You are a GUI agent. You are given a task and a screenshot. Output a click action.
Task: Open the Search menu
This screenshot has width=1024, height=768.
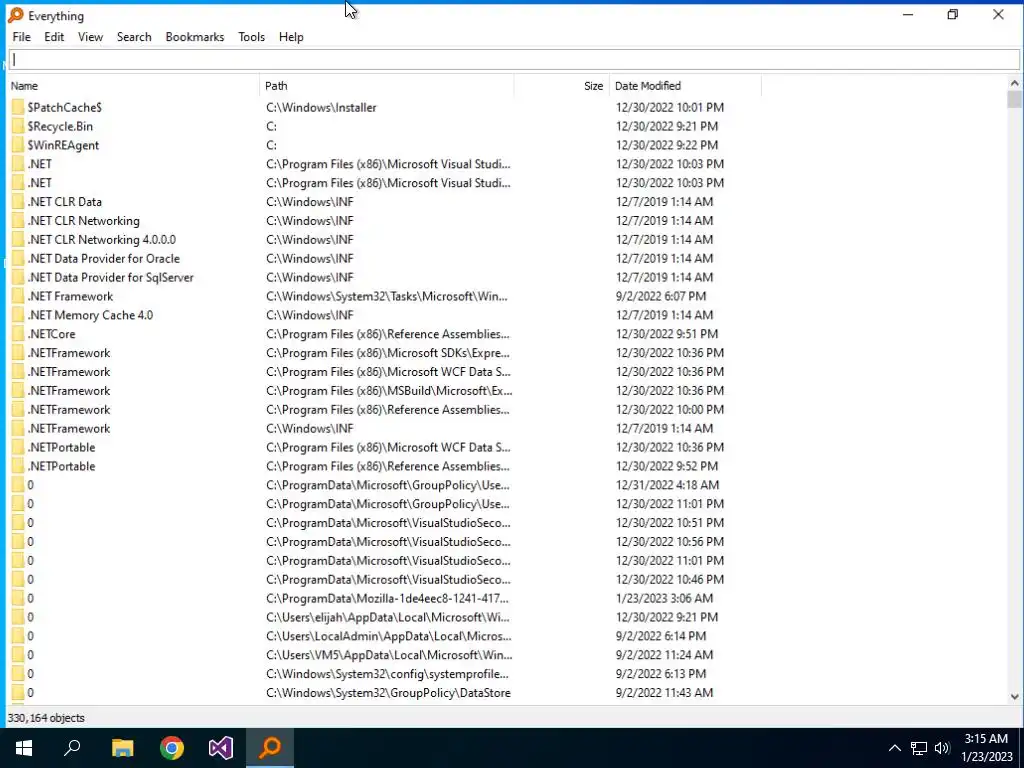134,37
